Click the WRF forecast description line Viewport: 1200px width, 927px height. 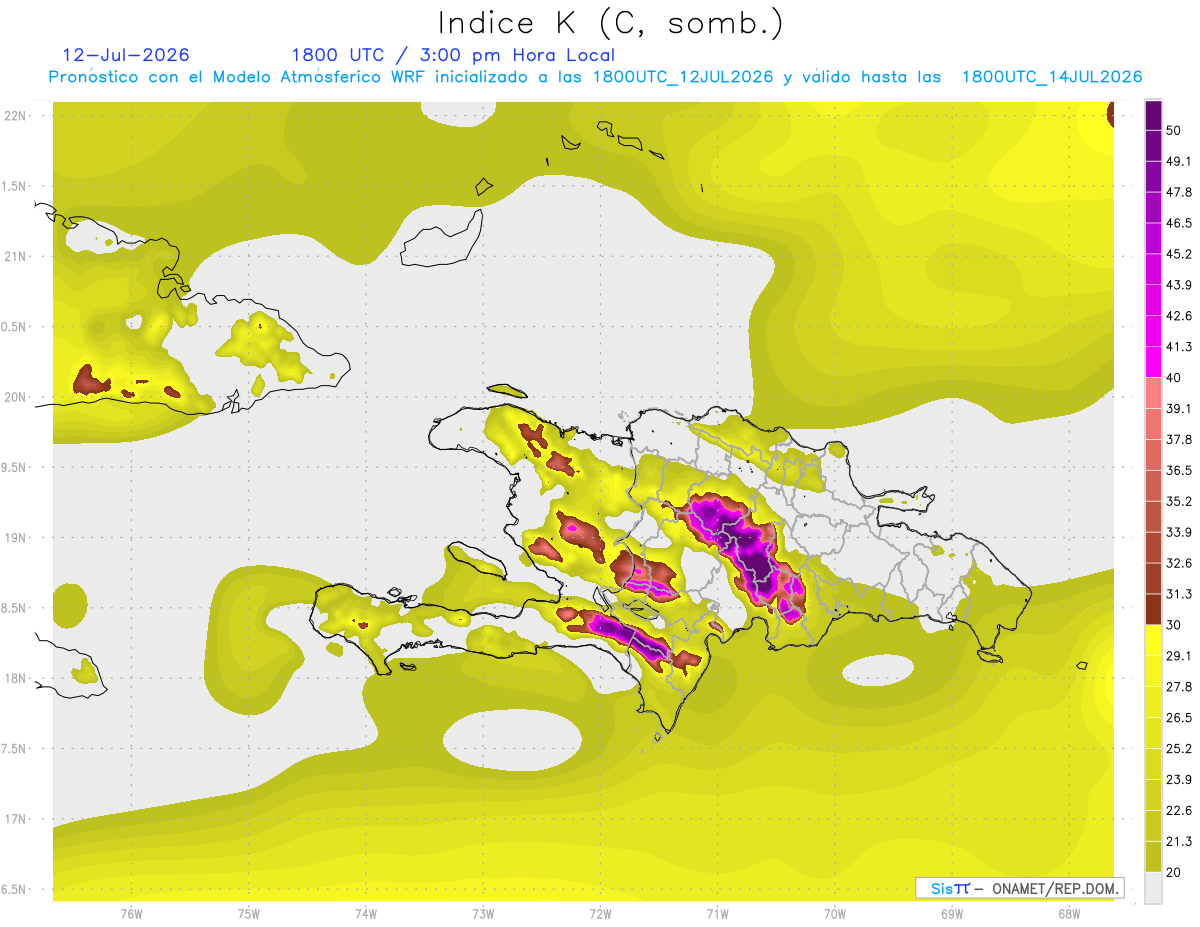[x=595, y=77]
